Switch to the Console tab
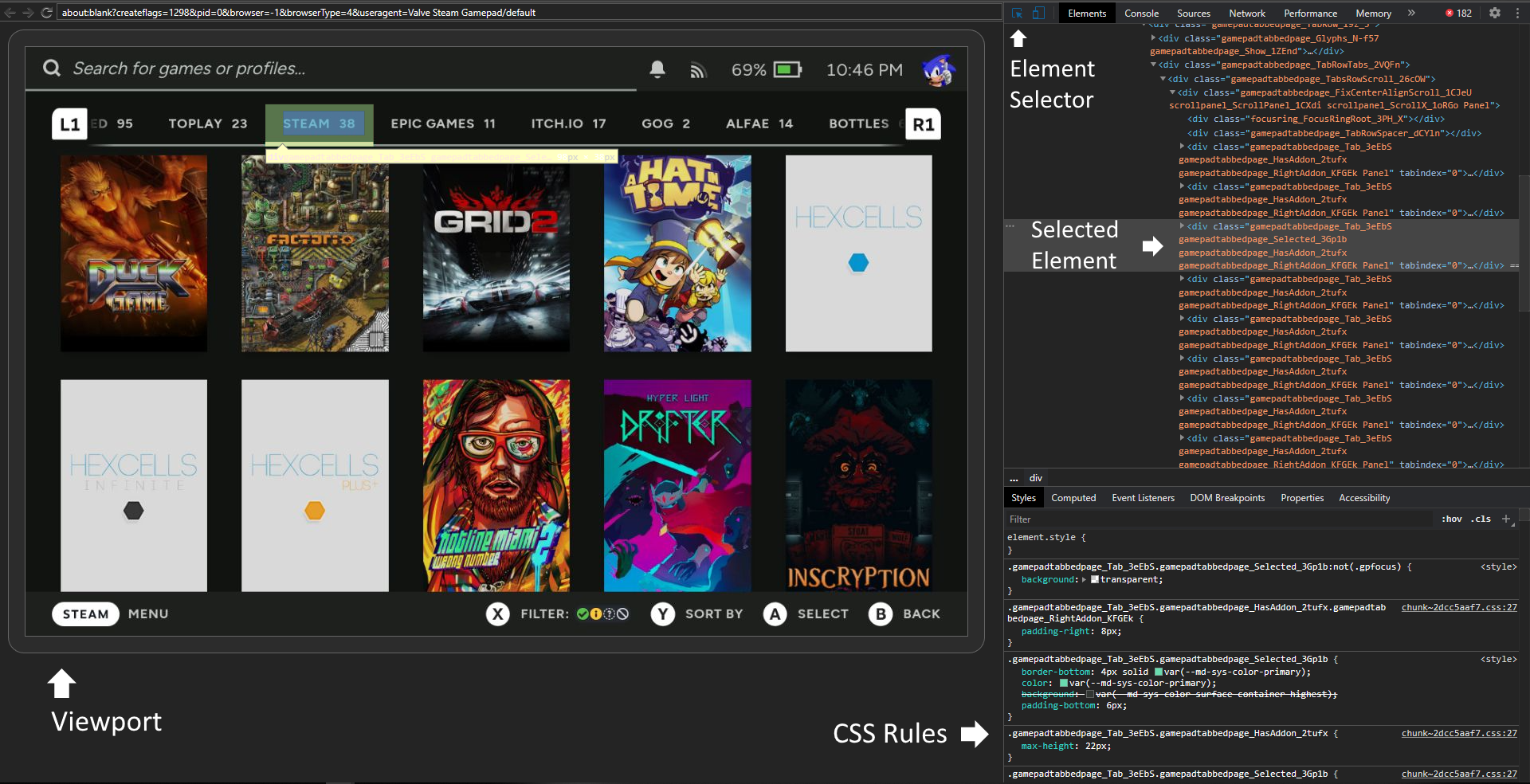This screenshot has height=784, width=1530. click(x=1141, y=13)
